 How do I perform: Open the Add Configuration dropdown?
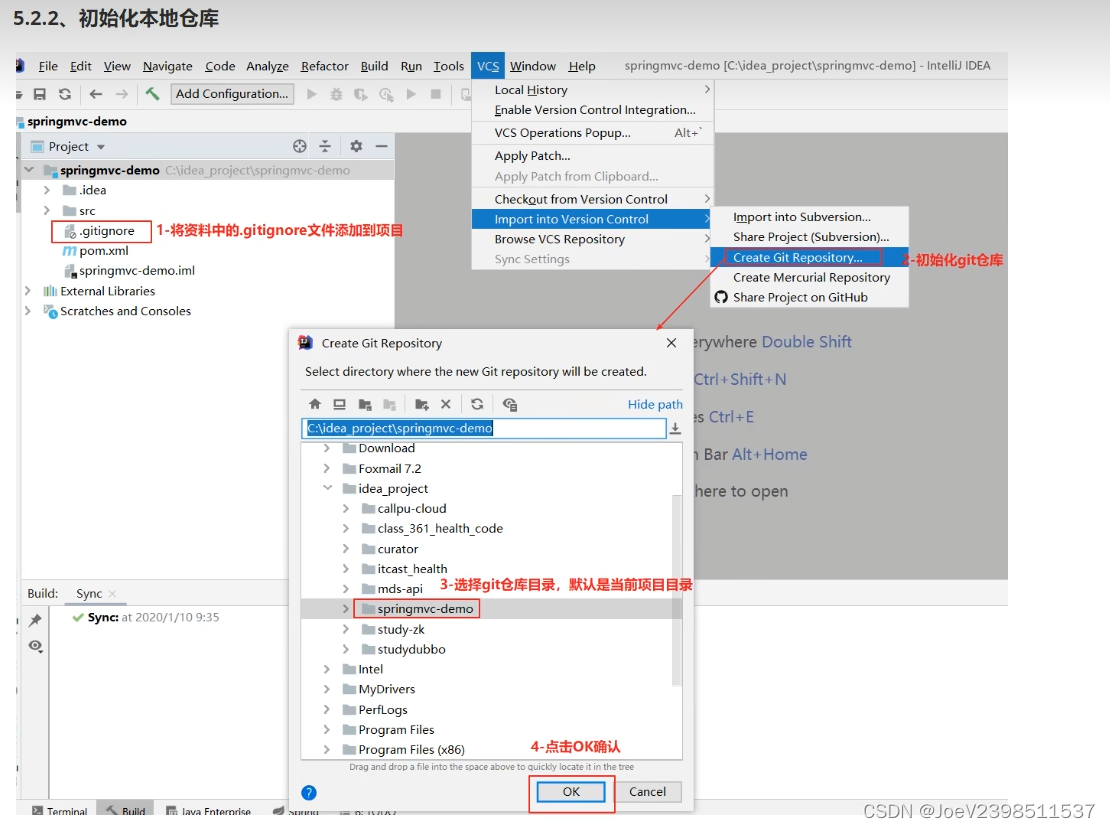[x=232, y=93]
